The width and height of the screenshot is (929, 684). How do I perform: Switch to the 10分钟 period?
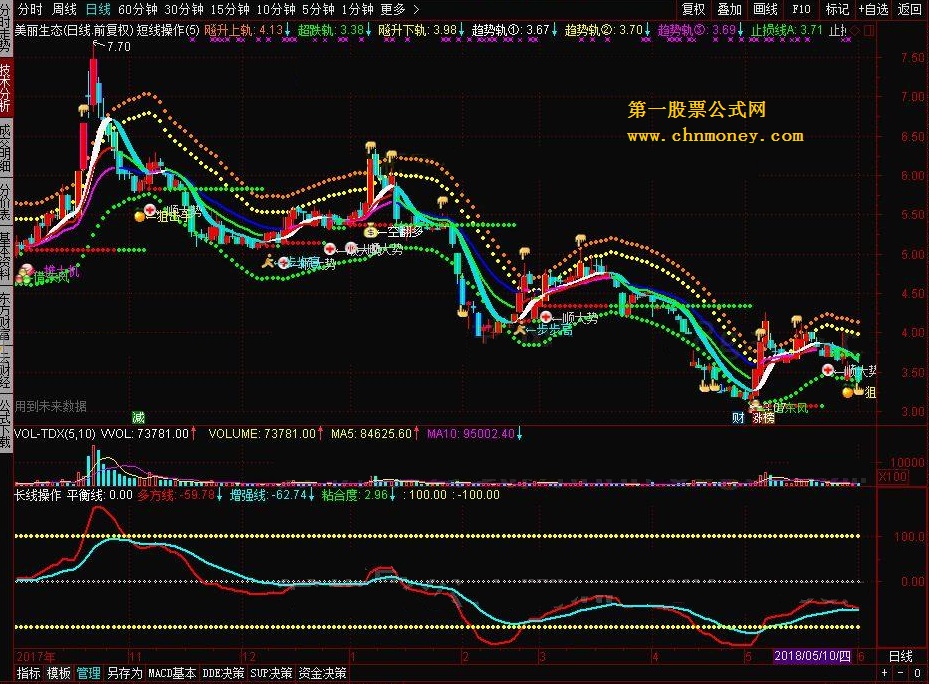tap(276, 9)
